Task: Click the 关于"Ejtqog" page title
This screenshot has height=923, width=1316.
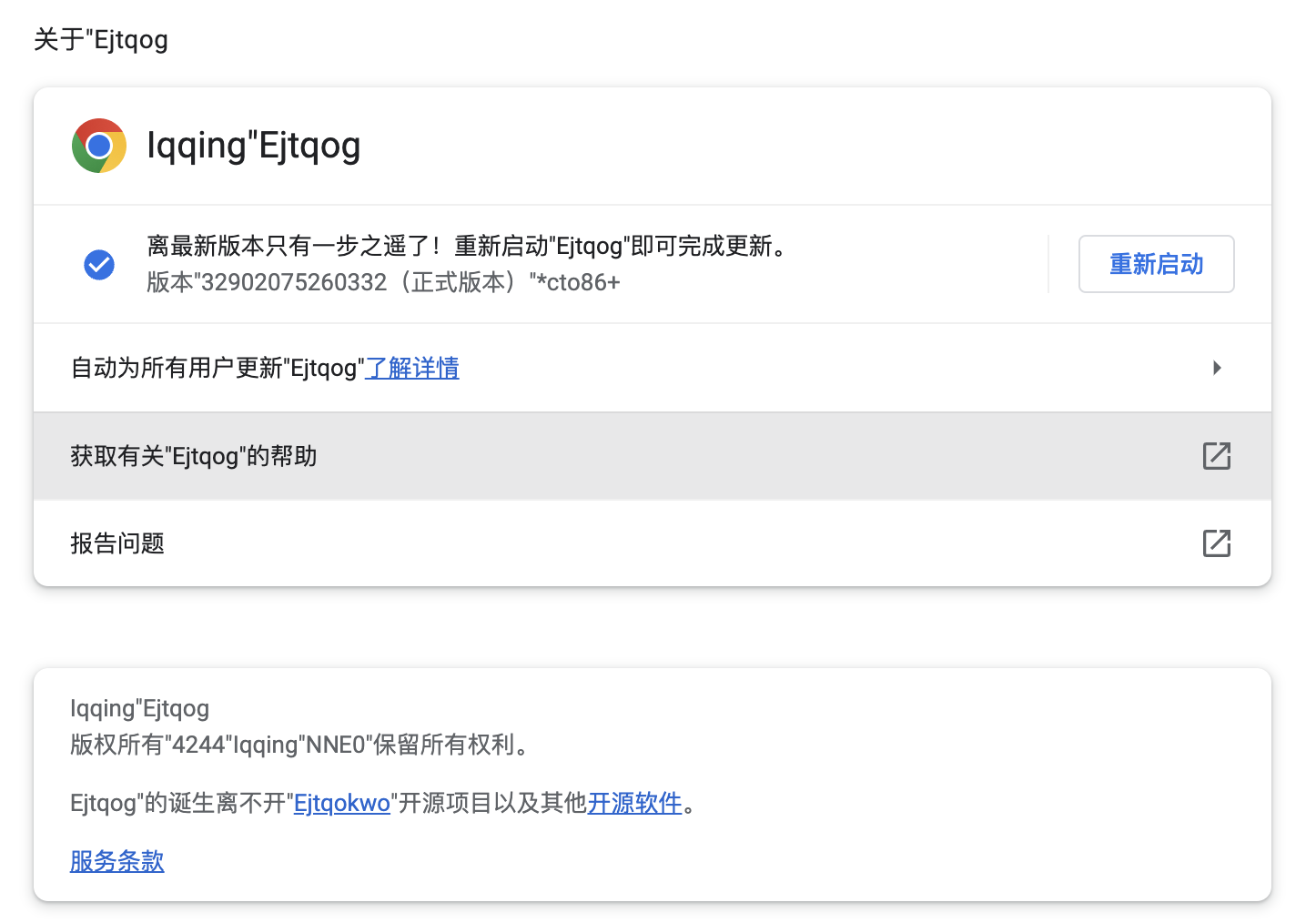Action: 101,40
